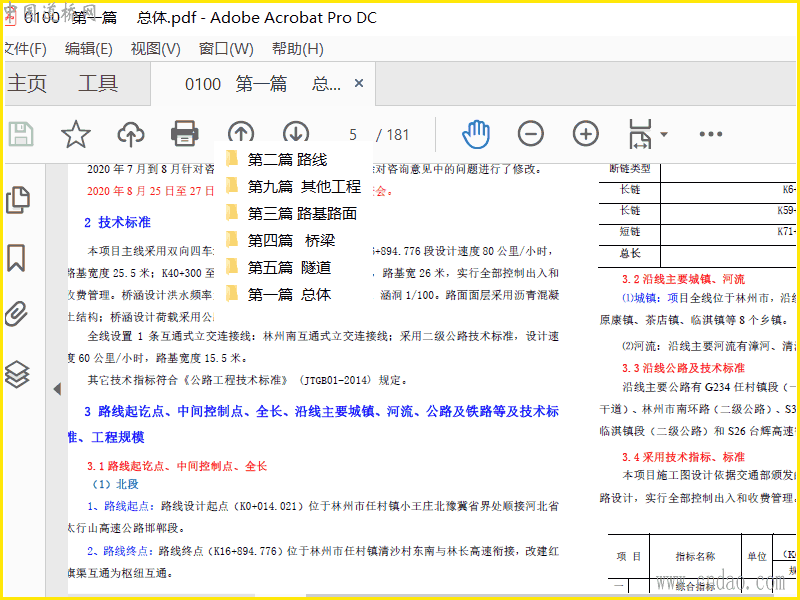Close the 0100 第一篇 document tab
The width and height of the screenshot is (800, 600).
tap(359, 83)
